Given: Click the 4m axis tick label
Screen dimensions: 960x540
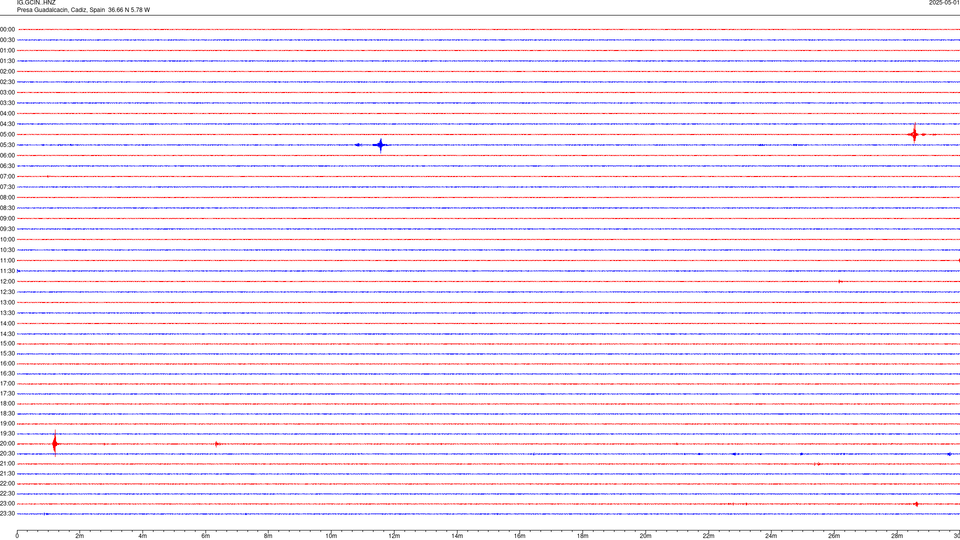Looking at the screenshot, I should pos(143,536).
